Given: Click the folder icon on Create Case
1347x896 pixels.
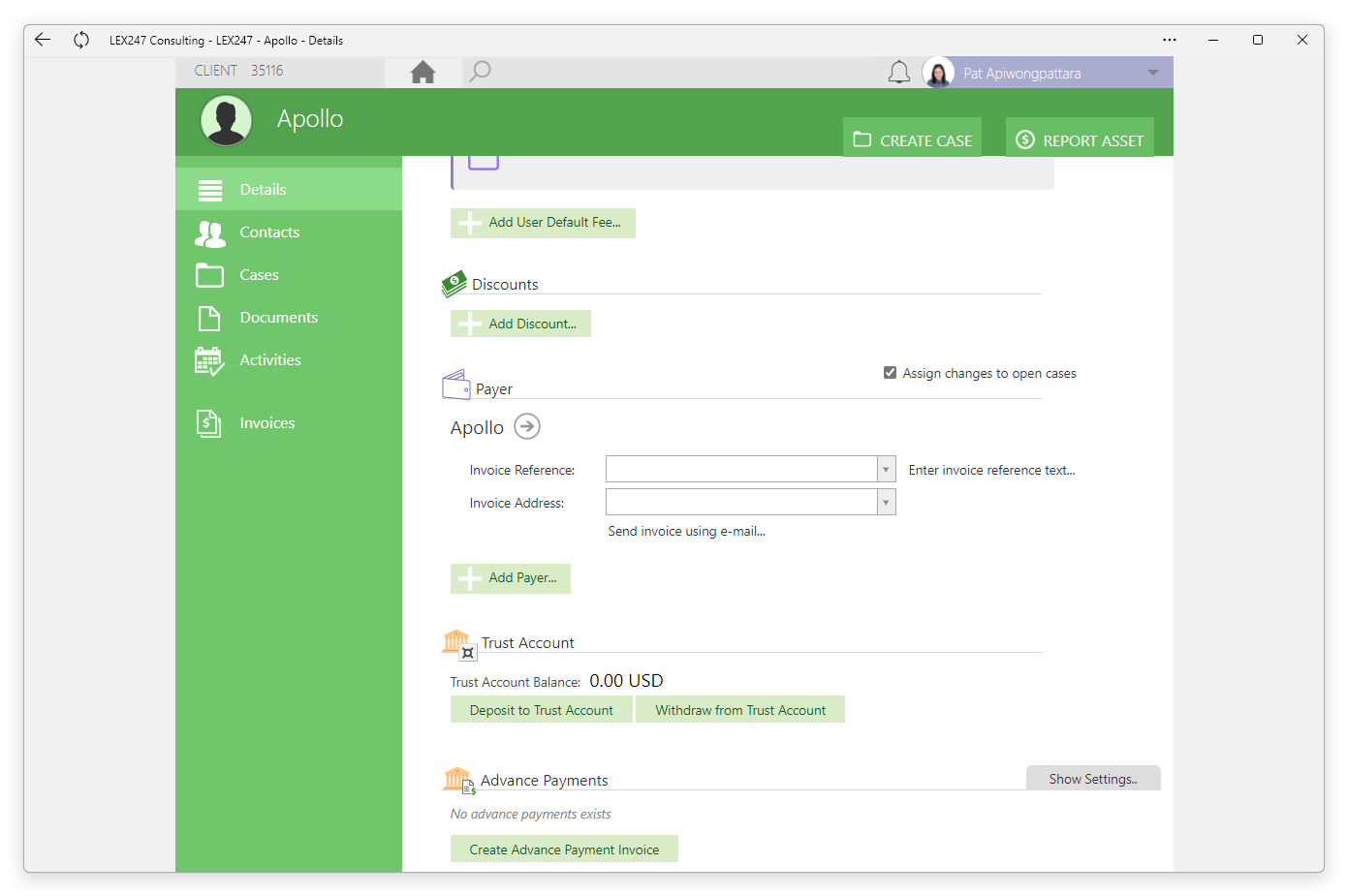Looking at the screenshot, I should coord(862,139).
